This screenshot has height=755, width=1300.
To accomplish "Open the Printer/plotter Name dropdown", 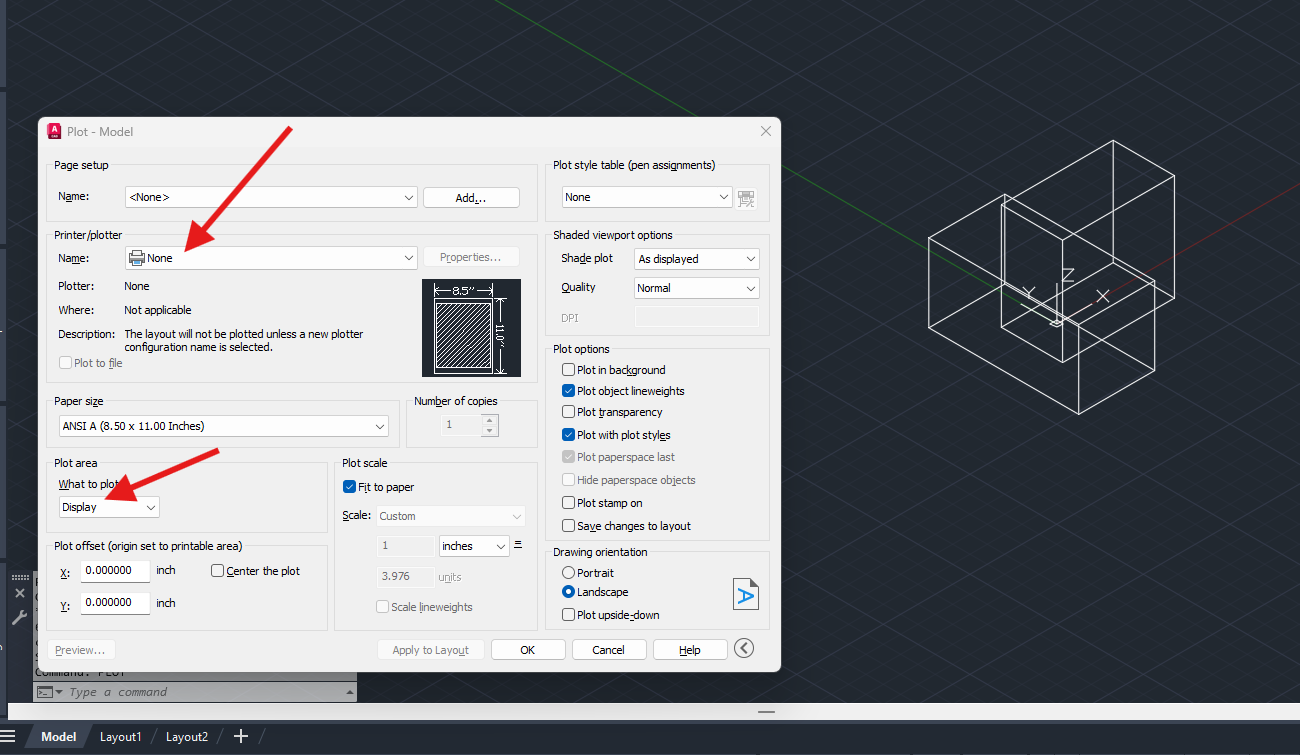I will (x=271, y=258).
